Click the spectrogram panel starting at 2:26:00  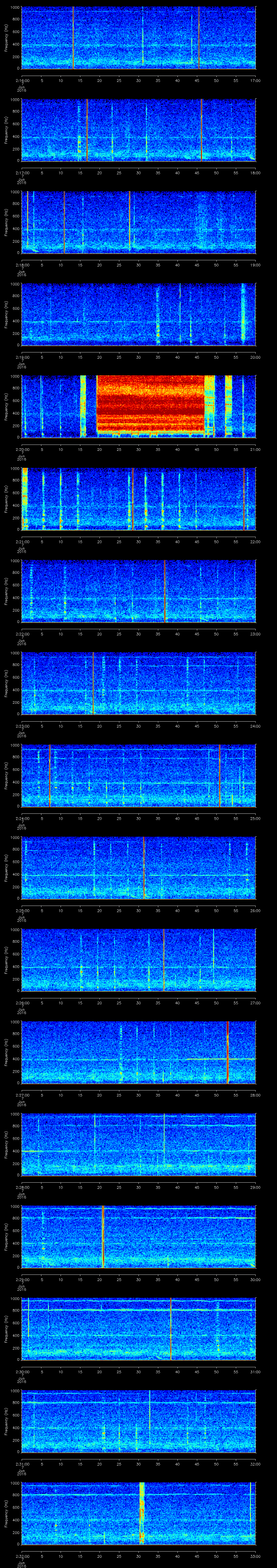138,960
